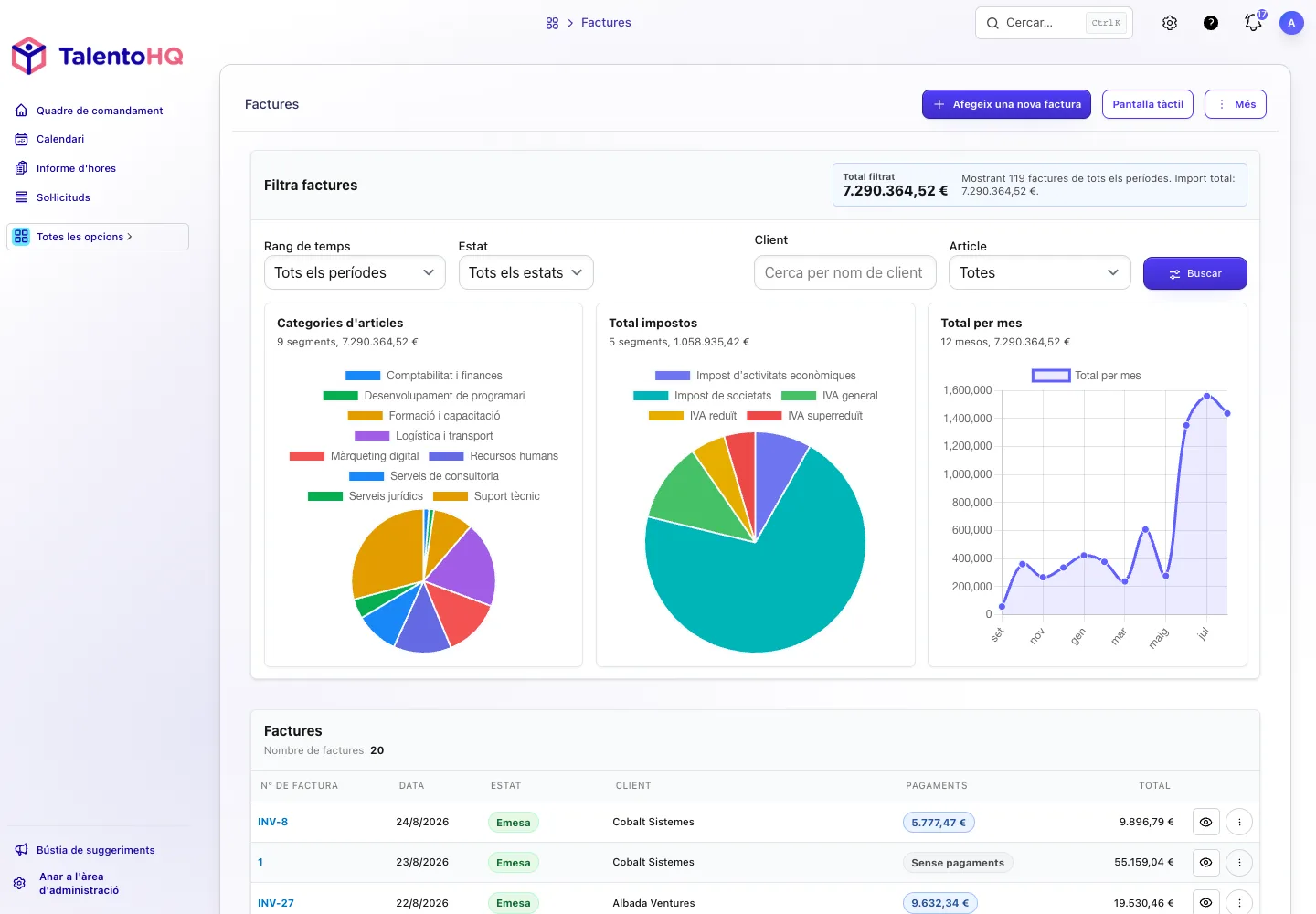Click payment badge 5.777,47 €
This screenshot has height=914, width=1316.
pos(939,823)
